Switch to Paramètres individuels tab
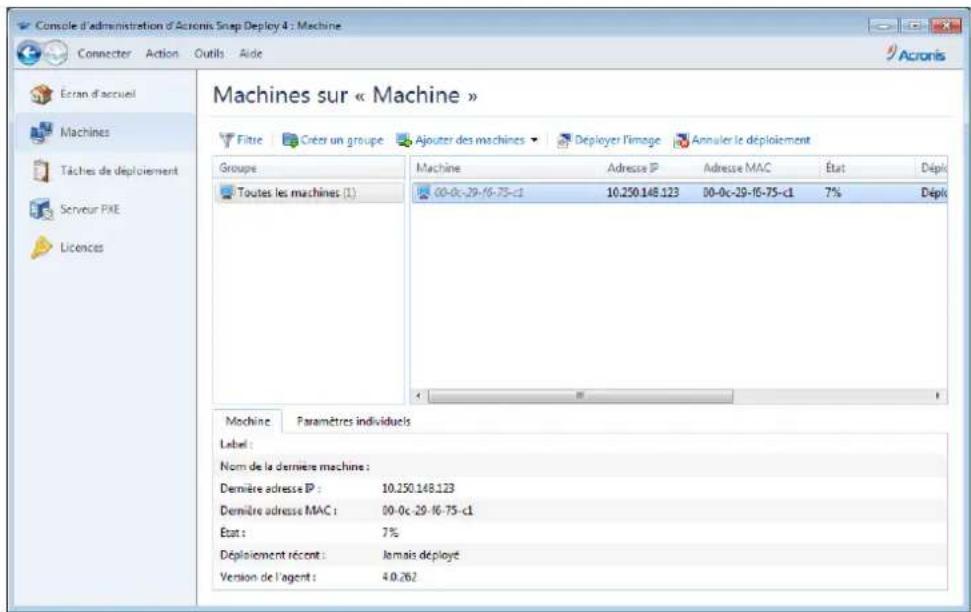The width and height of the screenshot is (971, 612). point(354,421)
